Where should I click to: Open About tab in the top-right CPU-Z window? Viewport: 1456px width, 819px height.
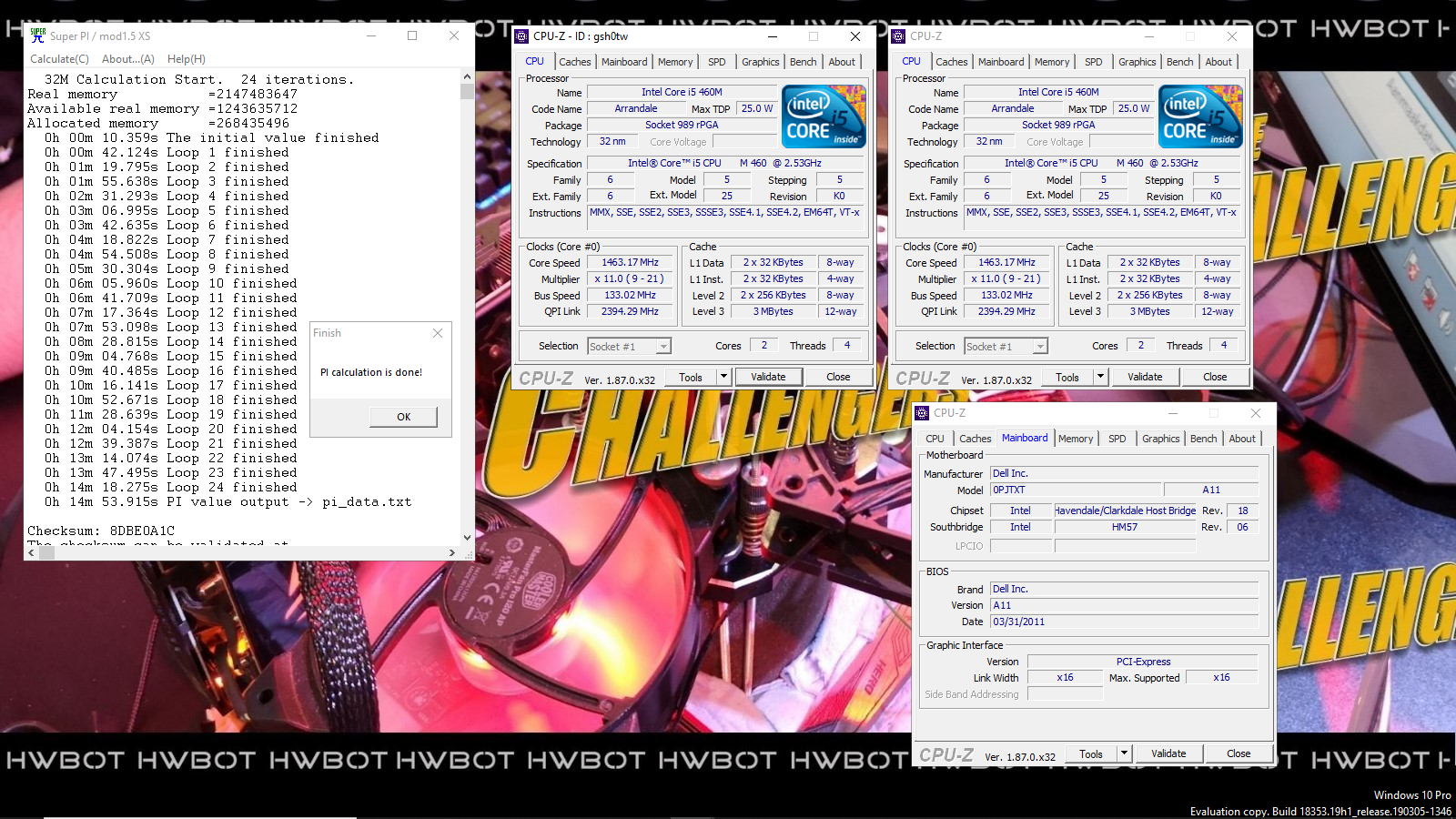[x=1218, y=62]
